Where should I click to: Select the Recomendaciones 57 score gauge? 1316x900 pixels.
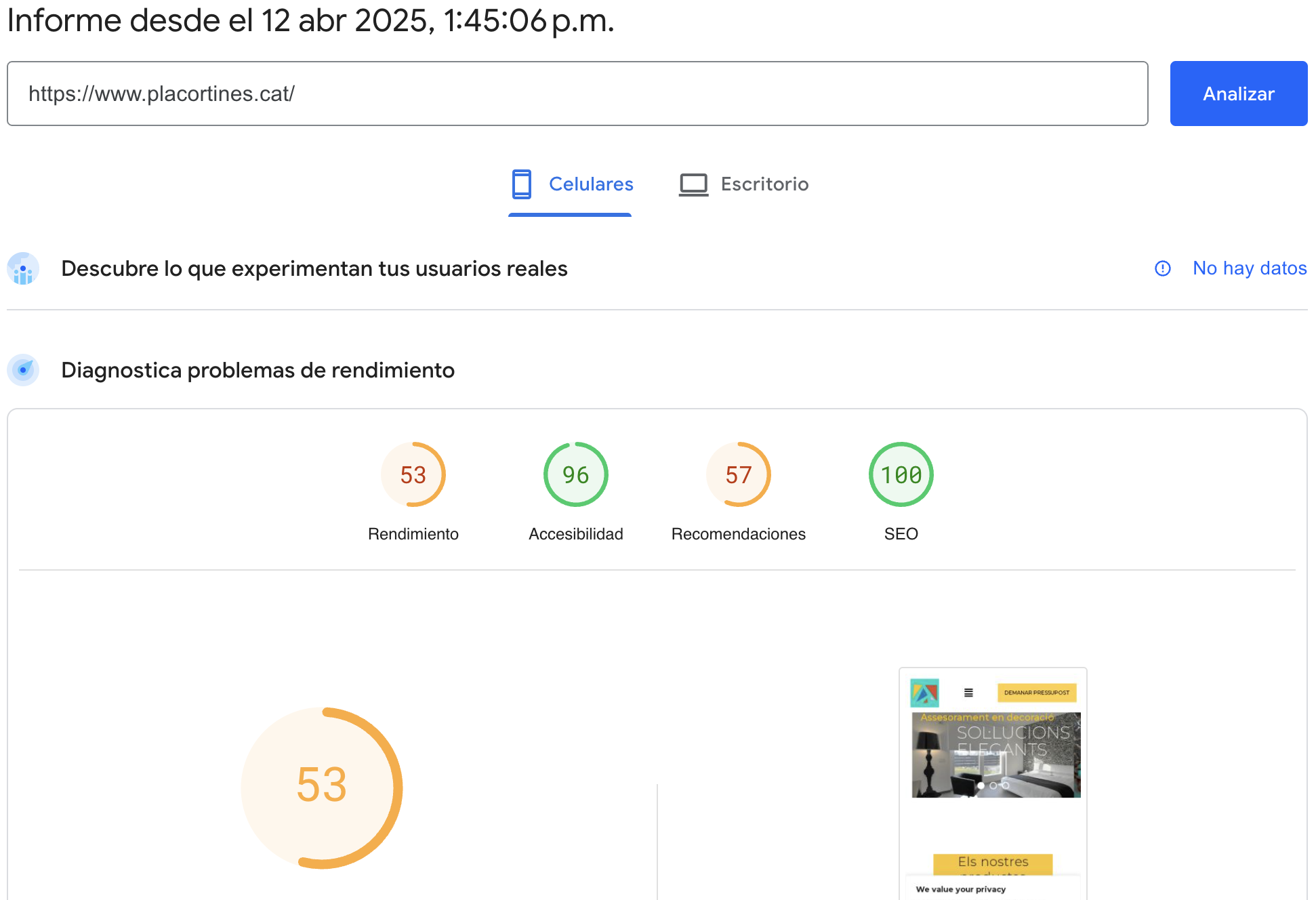[738, 474]
